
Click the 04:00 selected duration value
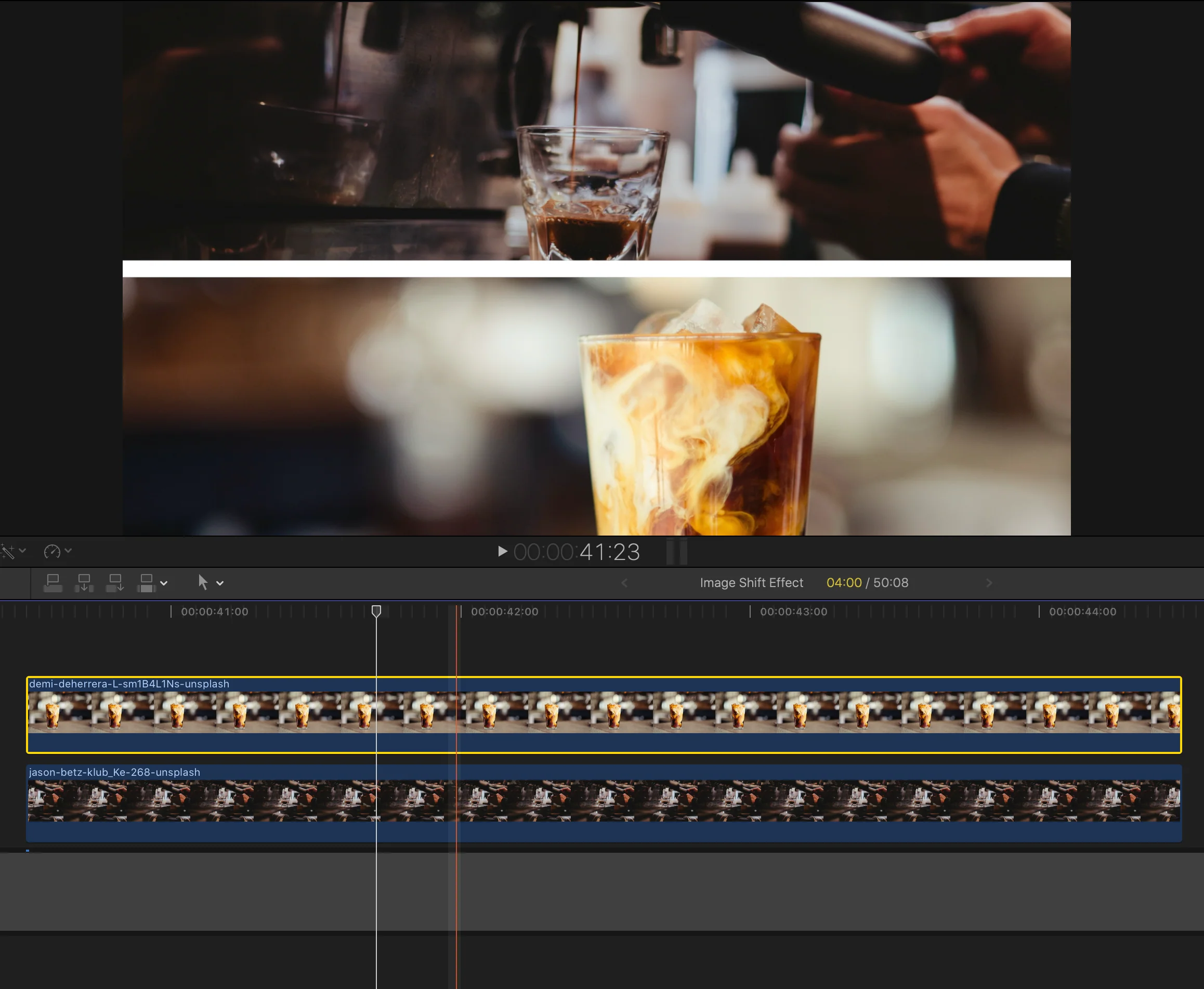tap(844, 583)
